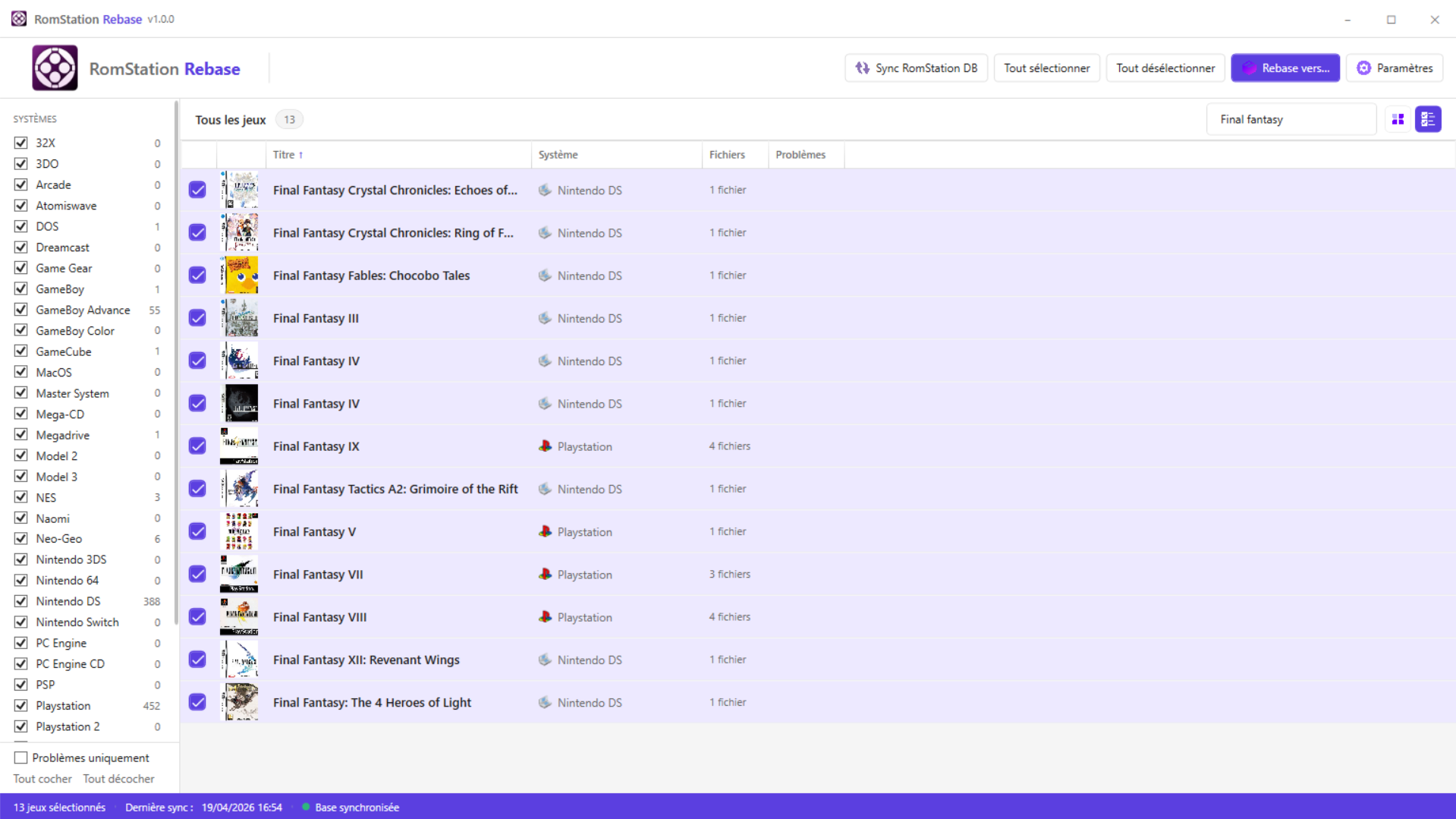Click the Tout décocher link
This screenshot has width=1456, height=819.
pos(118,779)
